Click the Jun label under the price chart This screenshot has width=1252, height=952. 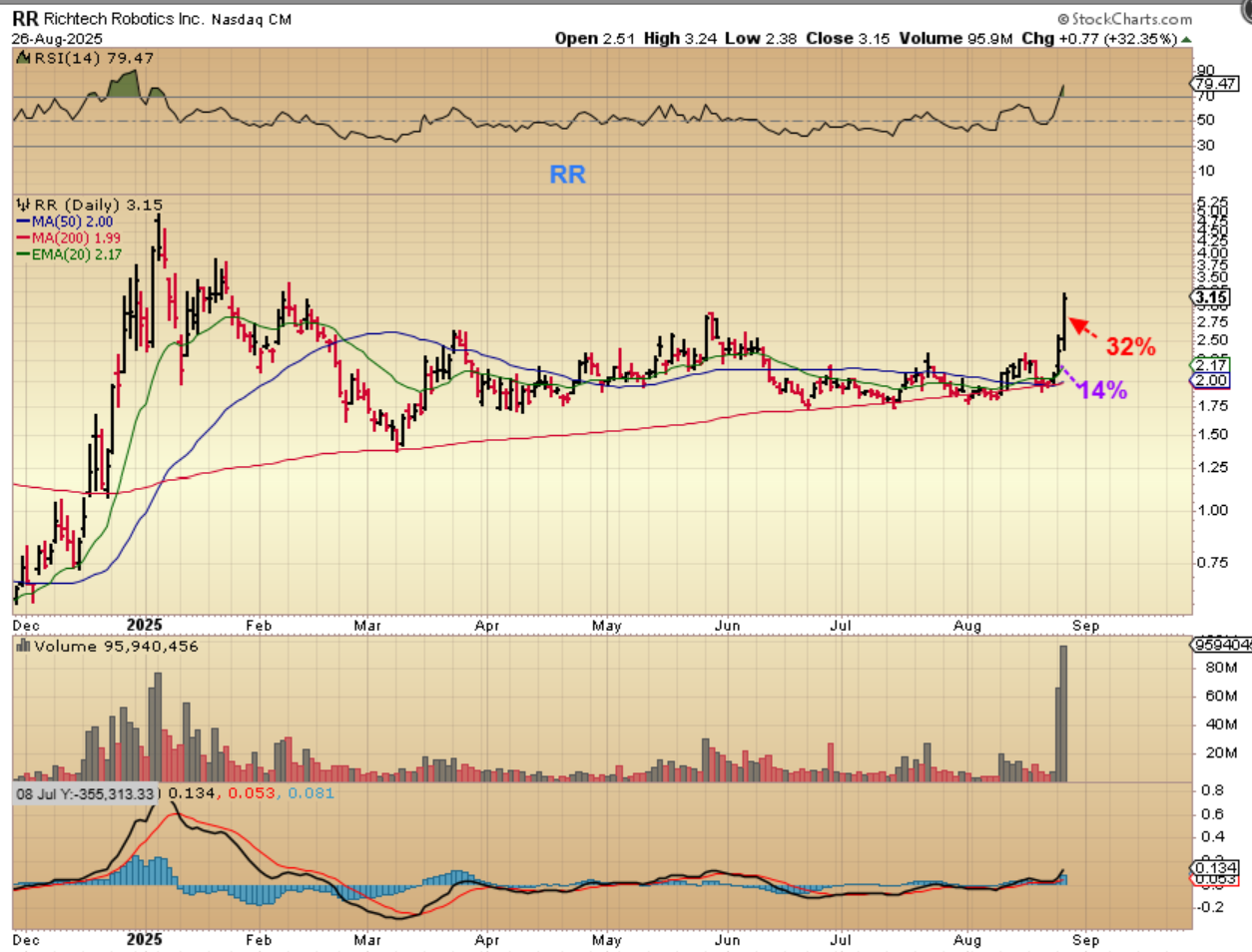click(727, 626)
